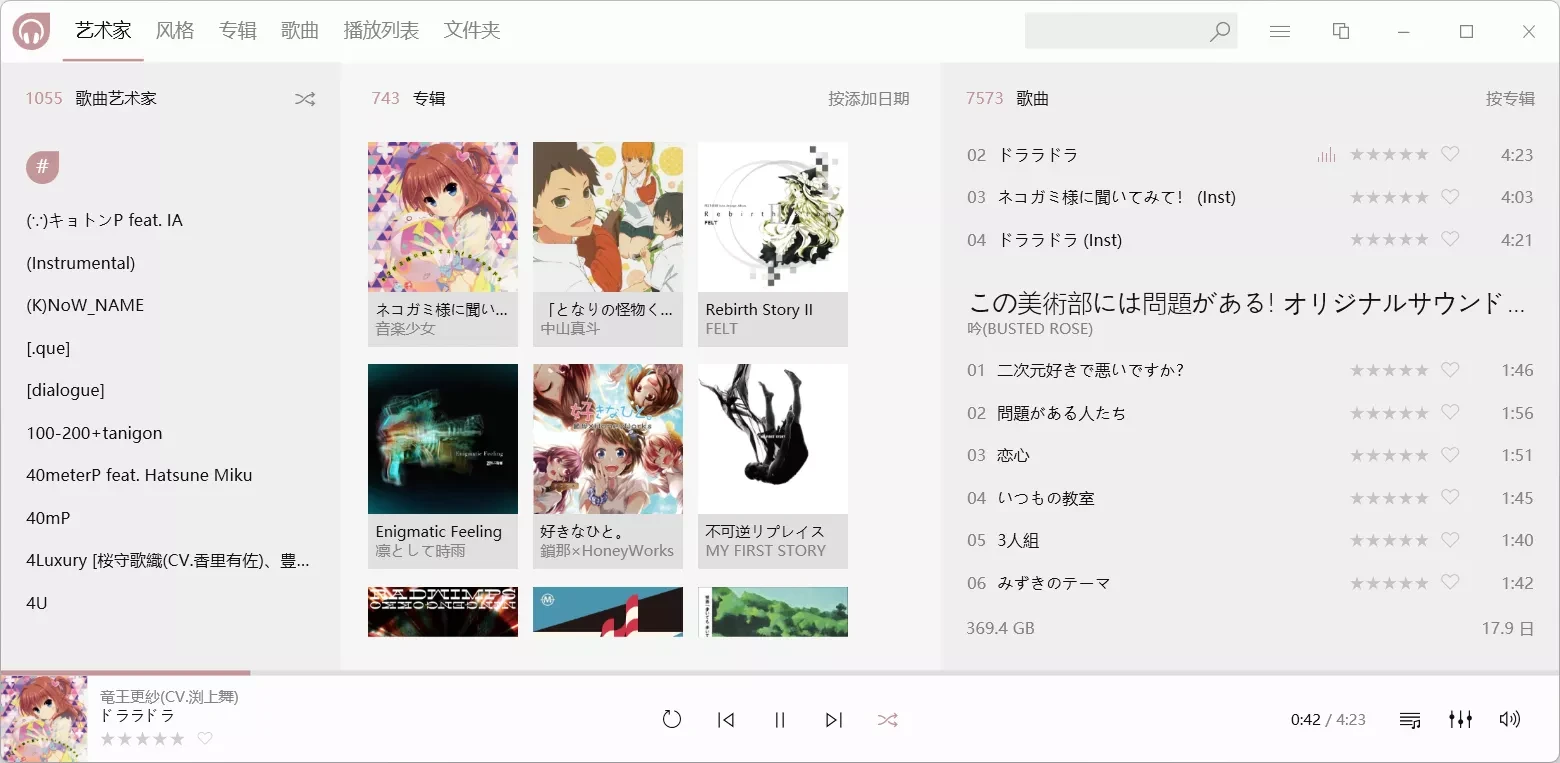Open the now playing queue icon
1560x763 pixels.
(1410, 720)
